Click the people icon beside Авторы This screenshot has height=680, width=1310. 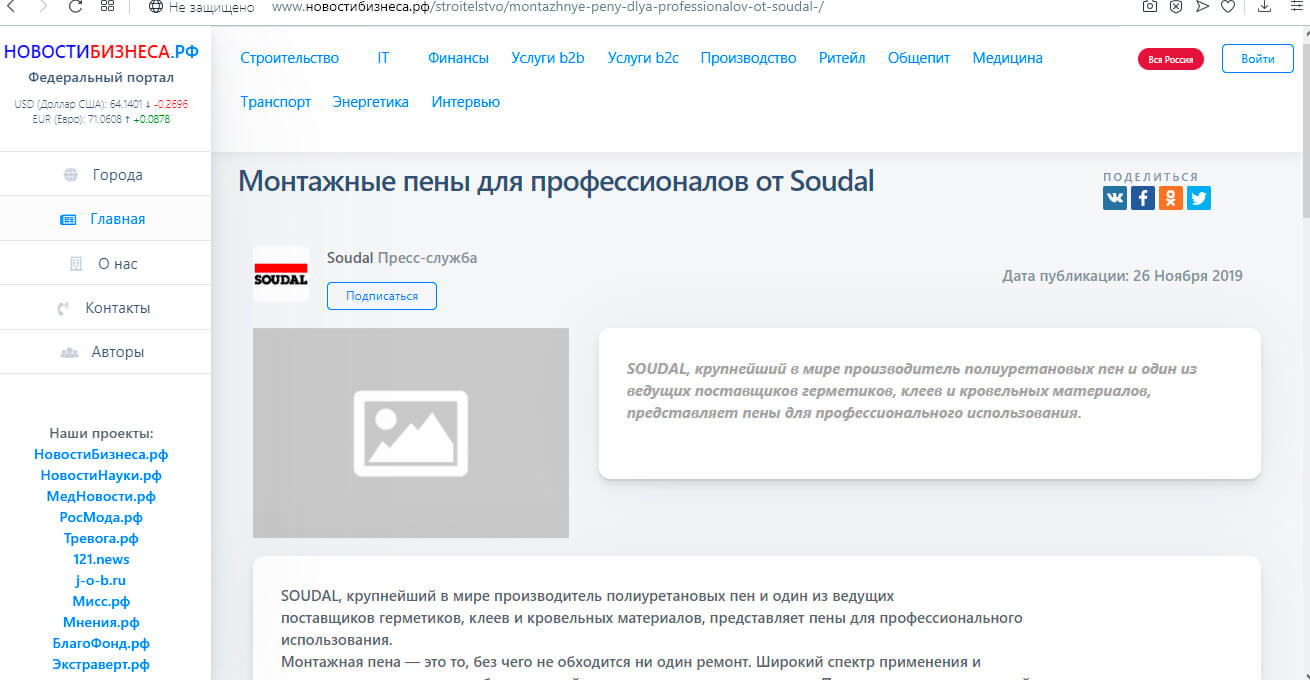point(70,352)
